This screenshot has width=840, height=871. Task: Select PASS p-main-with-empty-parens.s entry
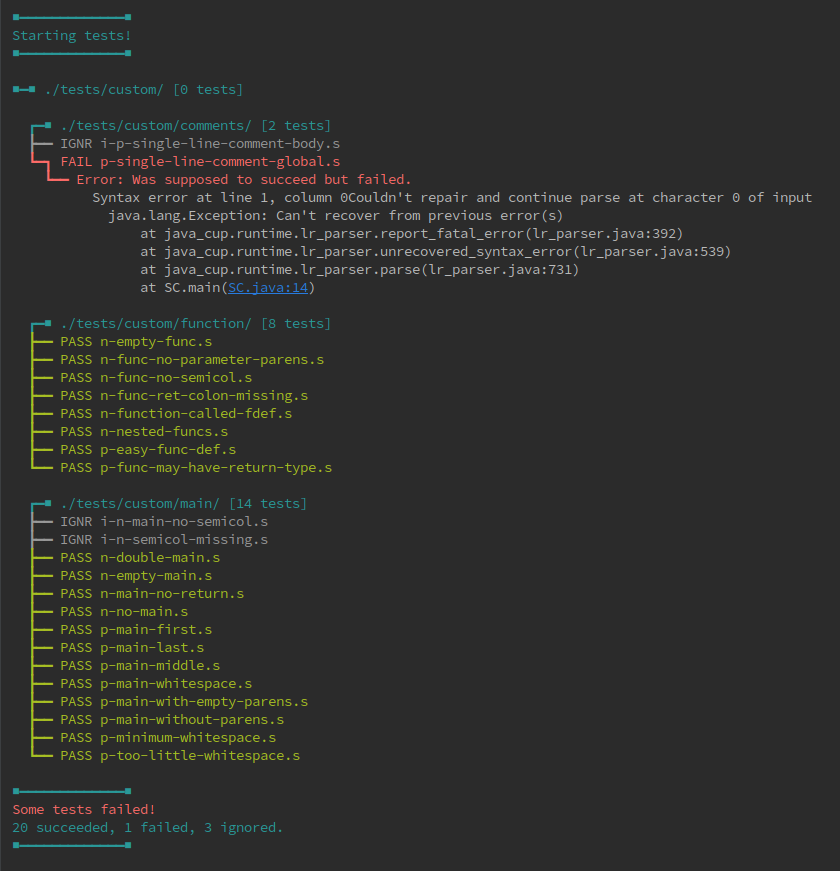[x=184, y=702]
